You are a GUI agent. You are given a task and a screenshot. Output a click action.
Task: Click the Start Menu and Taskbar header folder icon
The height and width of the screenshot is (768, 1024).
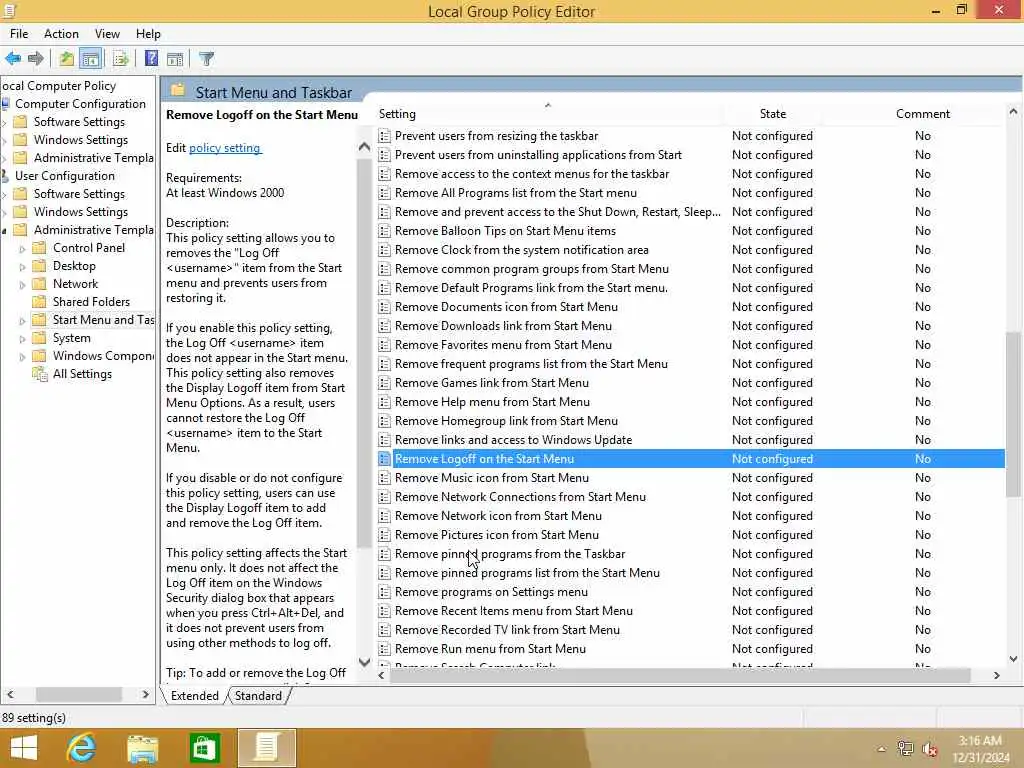point(178,91)
